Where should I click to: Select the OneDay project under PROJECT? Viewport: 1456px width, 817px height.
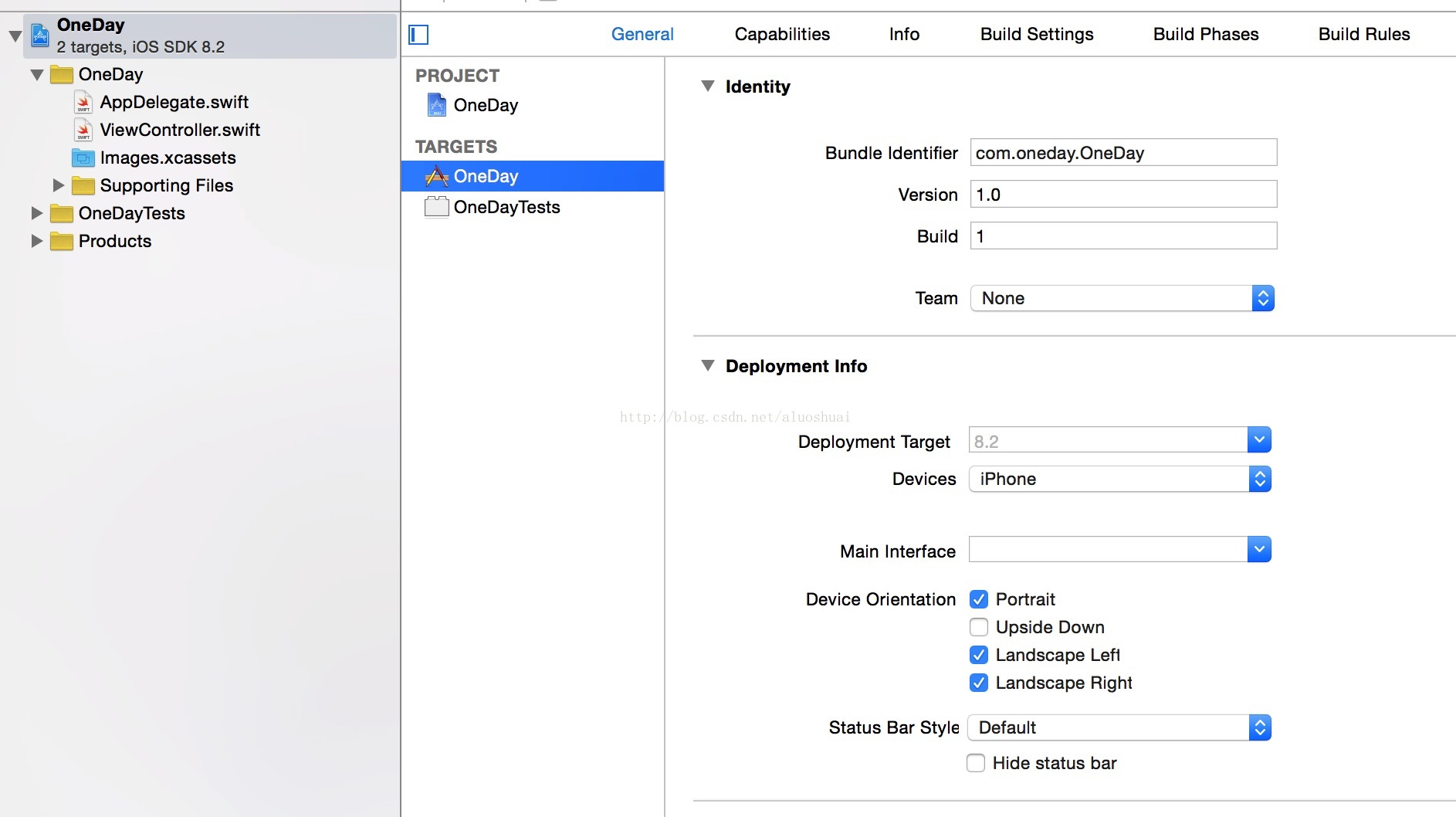click(x=533, y=105)
